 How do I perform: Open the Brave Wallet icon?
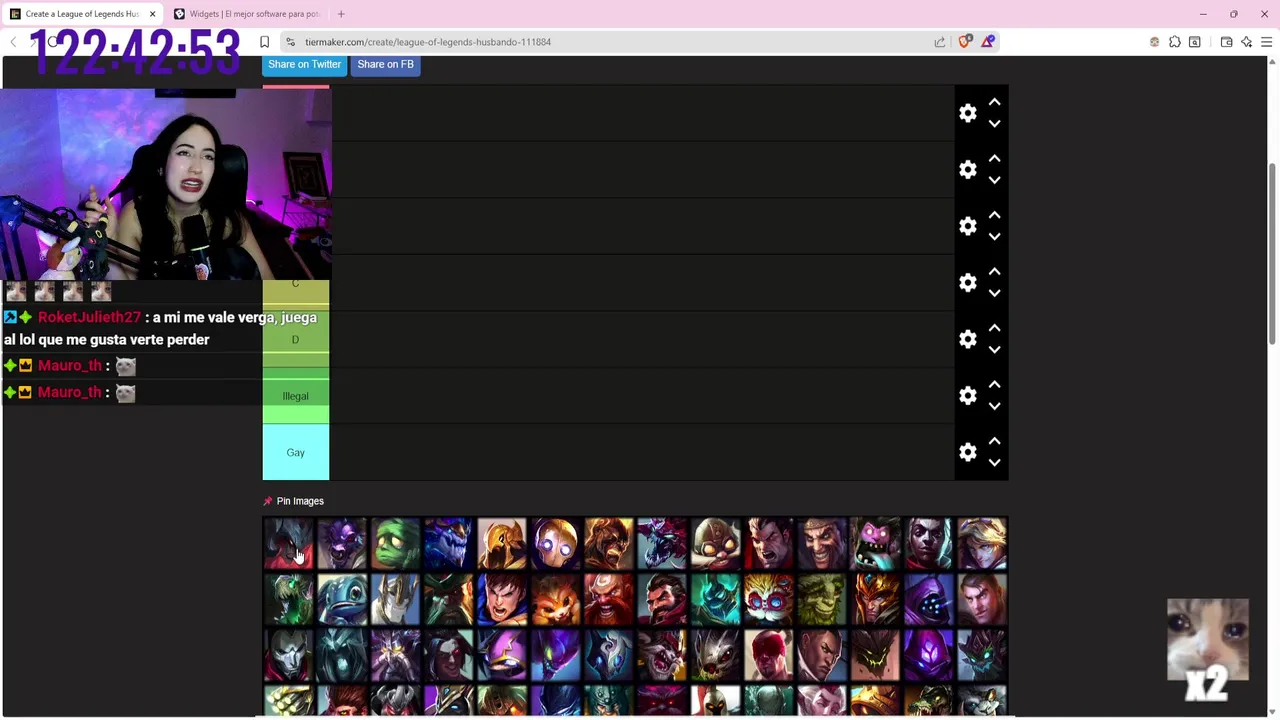(x=1226, y=42)
